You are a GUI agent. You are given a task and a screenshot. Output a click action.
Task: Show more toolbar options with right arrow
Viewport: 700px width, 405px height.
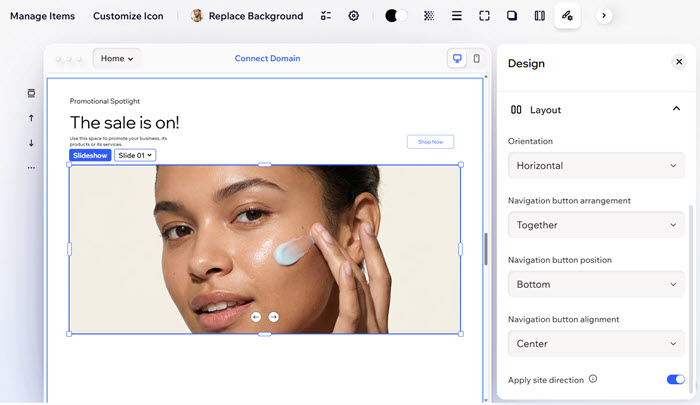603,16
